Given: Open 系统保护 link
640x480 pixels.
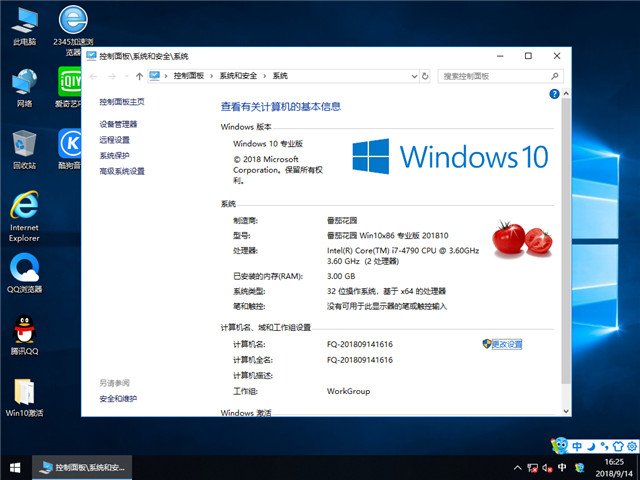Looking at the screenshot, I should click(114, 156).
